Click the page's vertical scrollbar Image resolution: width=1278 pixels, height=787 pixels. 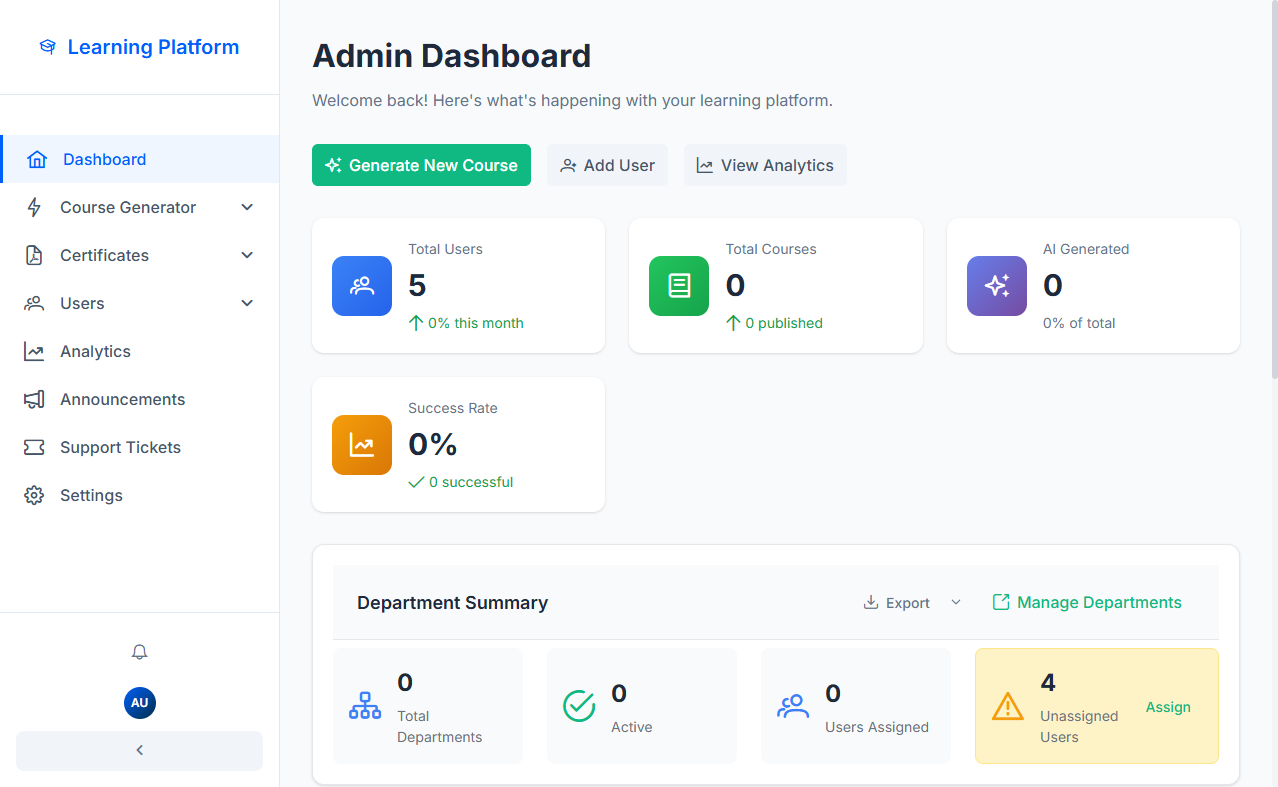1273,200
